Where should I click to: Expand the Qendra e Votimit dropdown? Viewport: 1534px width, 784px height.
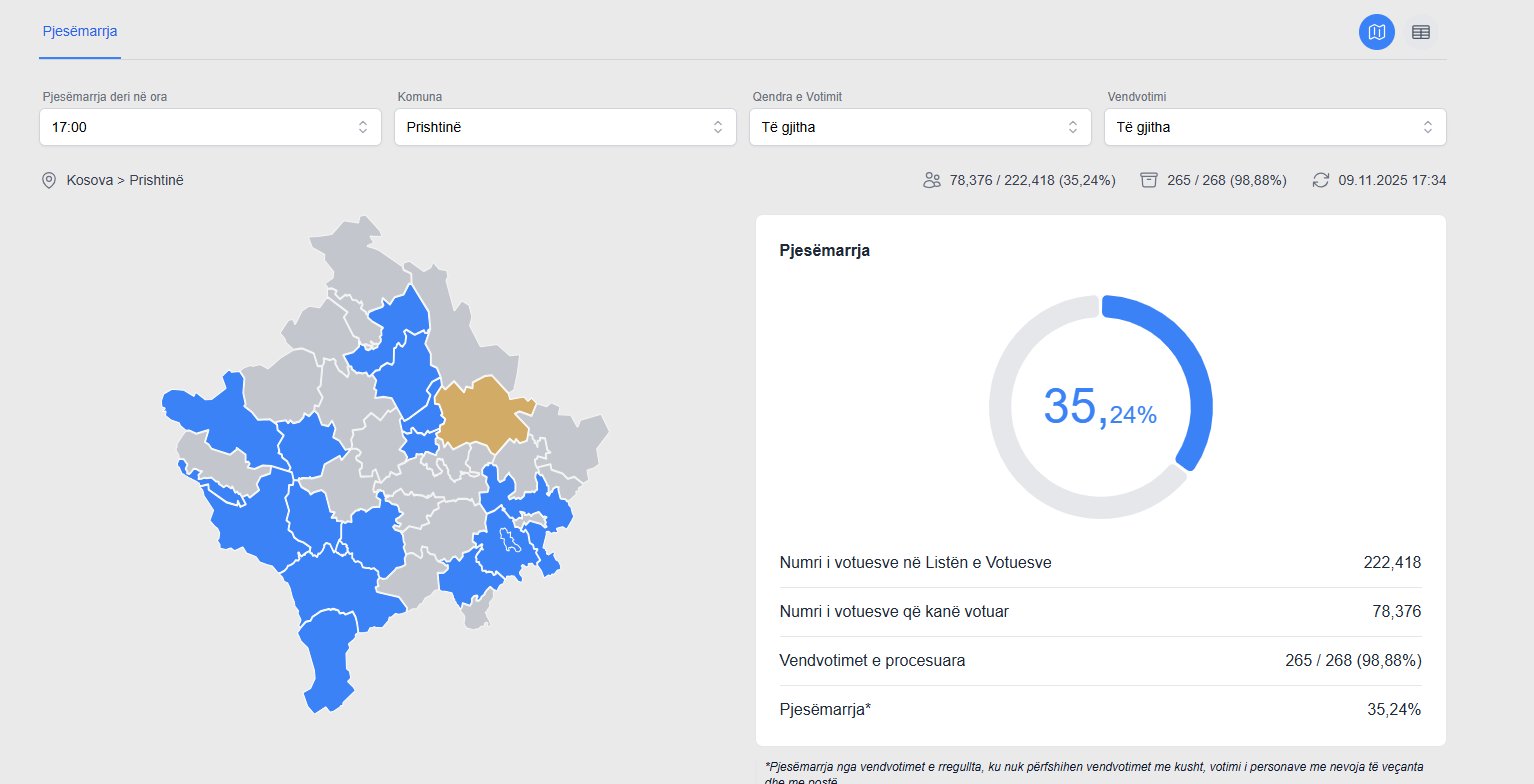[x=920, y=127]
